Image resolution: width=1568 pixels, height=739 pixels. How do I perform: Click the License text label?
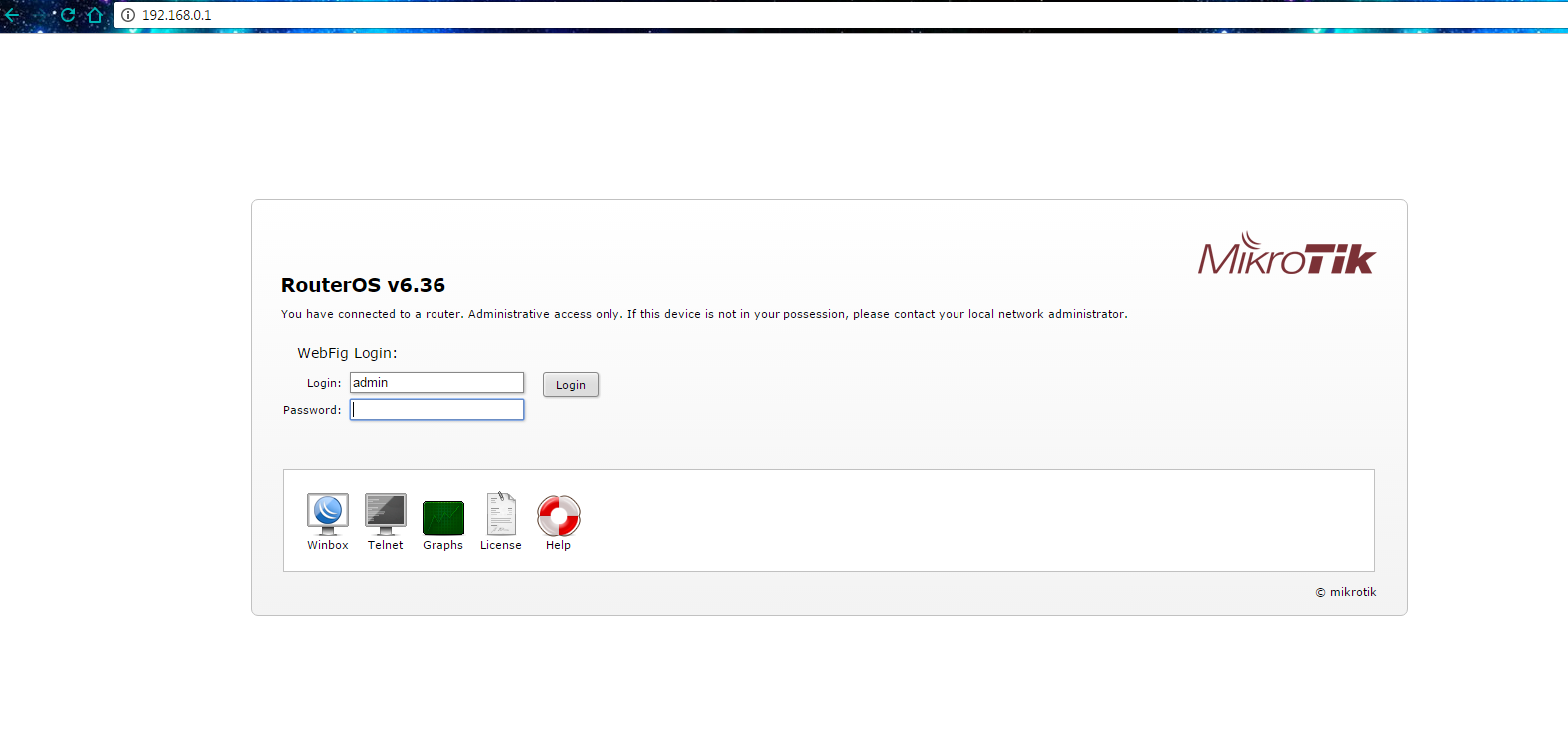coord(501,545)
